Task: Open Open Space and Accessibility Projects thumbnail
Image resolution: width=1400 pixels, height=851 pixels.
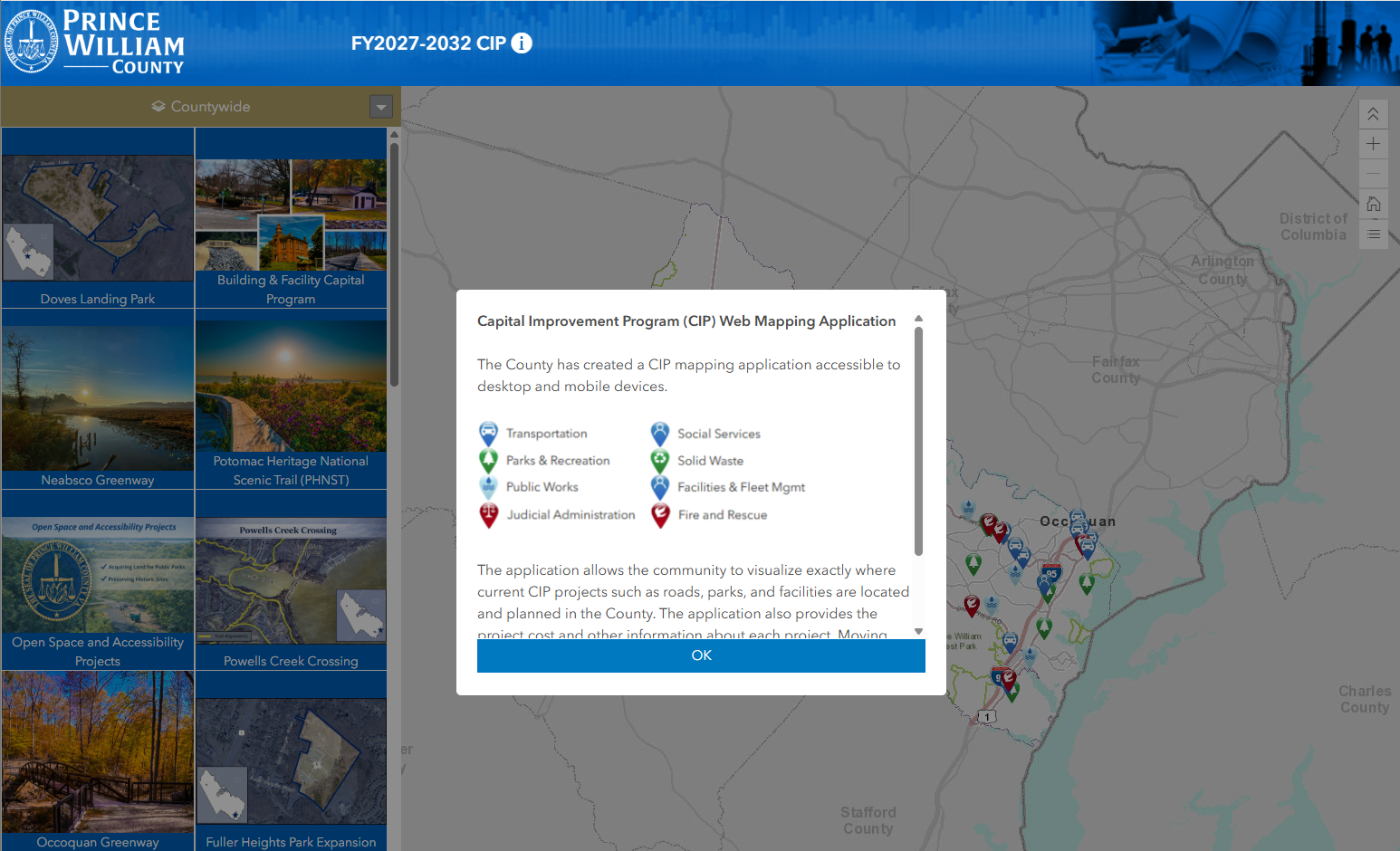Action: pos(98,575)
